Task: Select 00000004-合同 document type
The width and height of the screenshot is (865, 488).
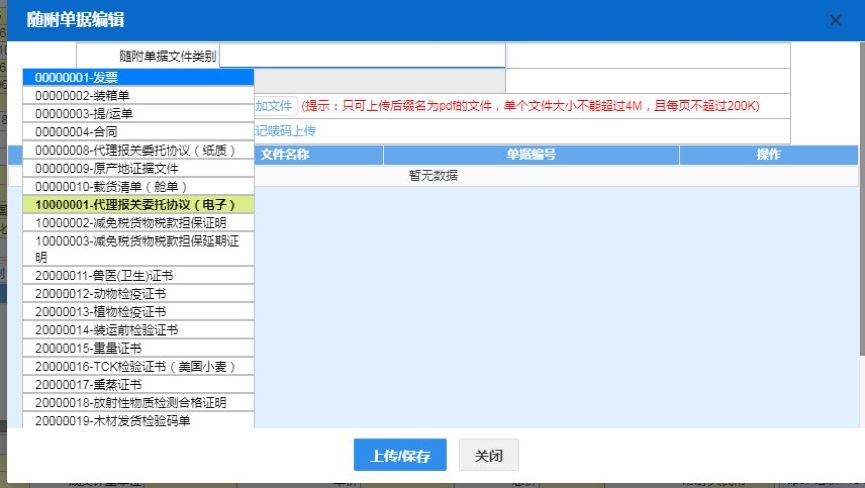Action: 138,131
